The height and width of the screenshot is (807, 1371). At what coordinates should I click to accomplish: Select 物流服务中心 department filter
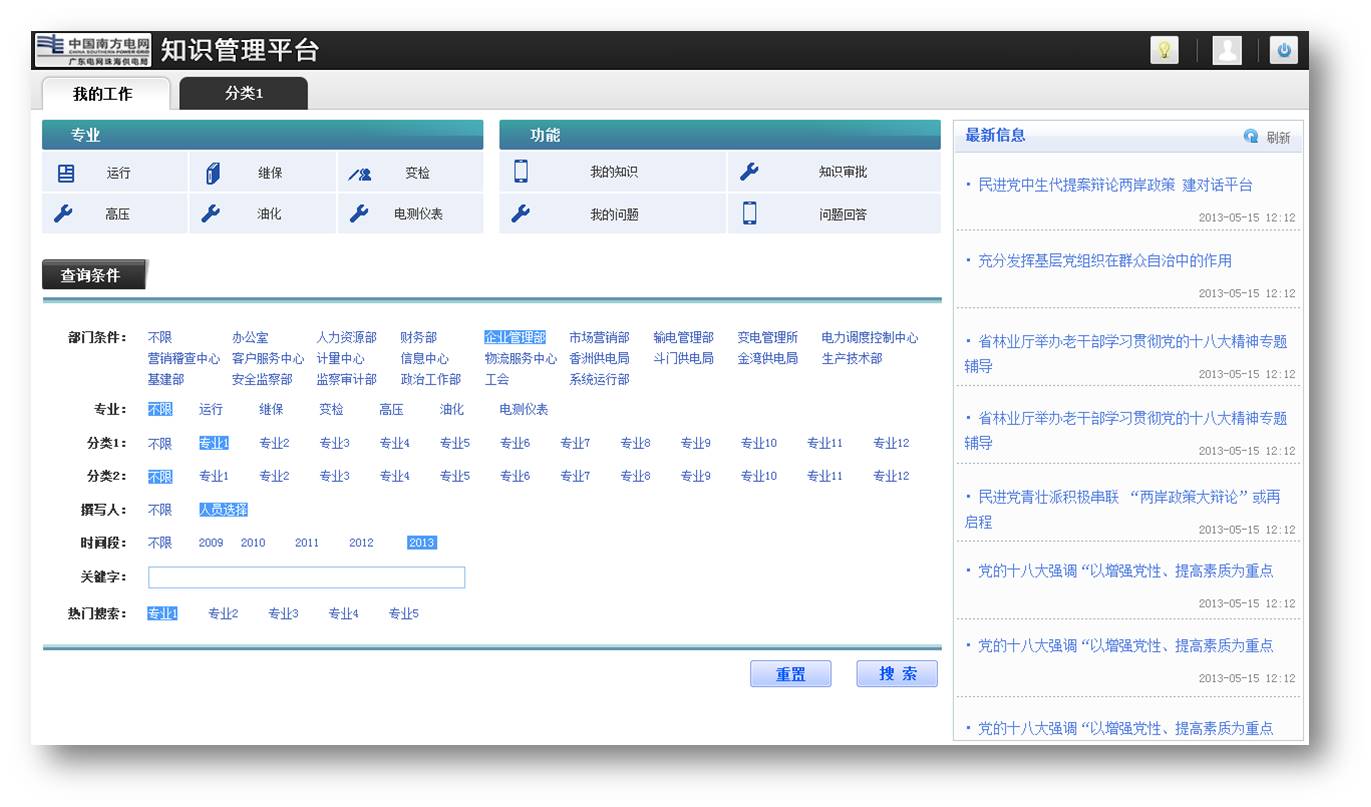pyautogui.click(x=521, y=358)
